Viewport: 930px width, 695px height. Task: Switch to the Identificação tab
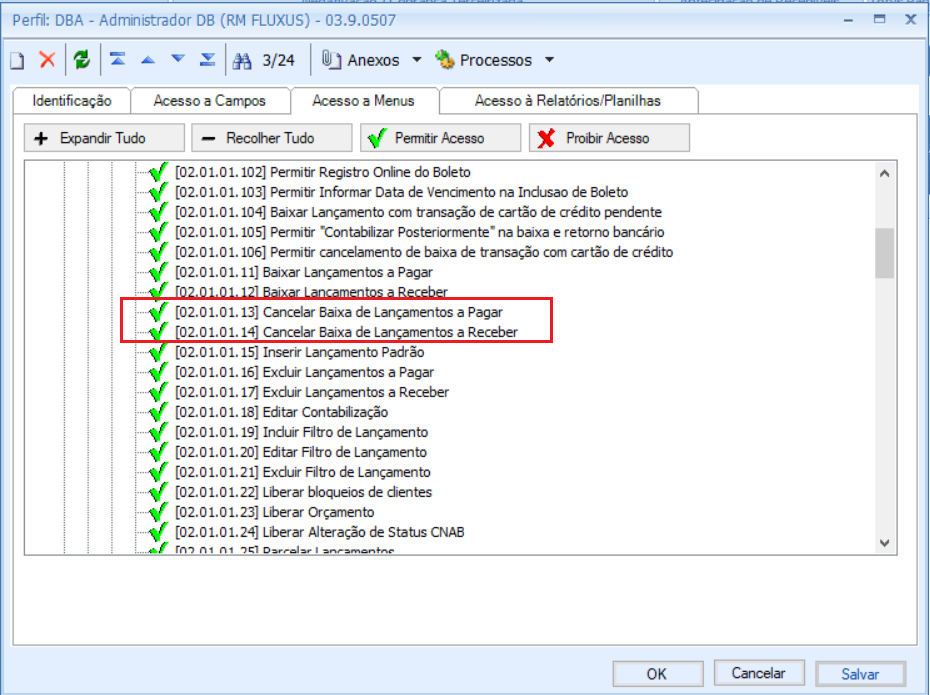72,101
